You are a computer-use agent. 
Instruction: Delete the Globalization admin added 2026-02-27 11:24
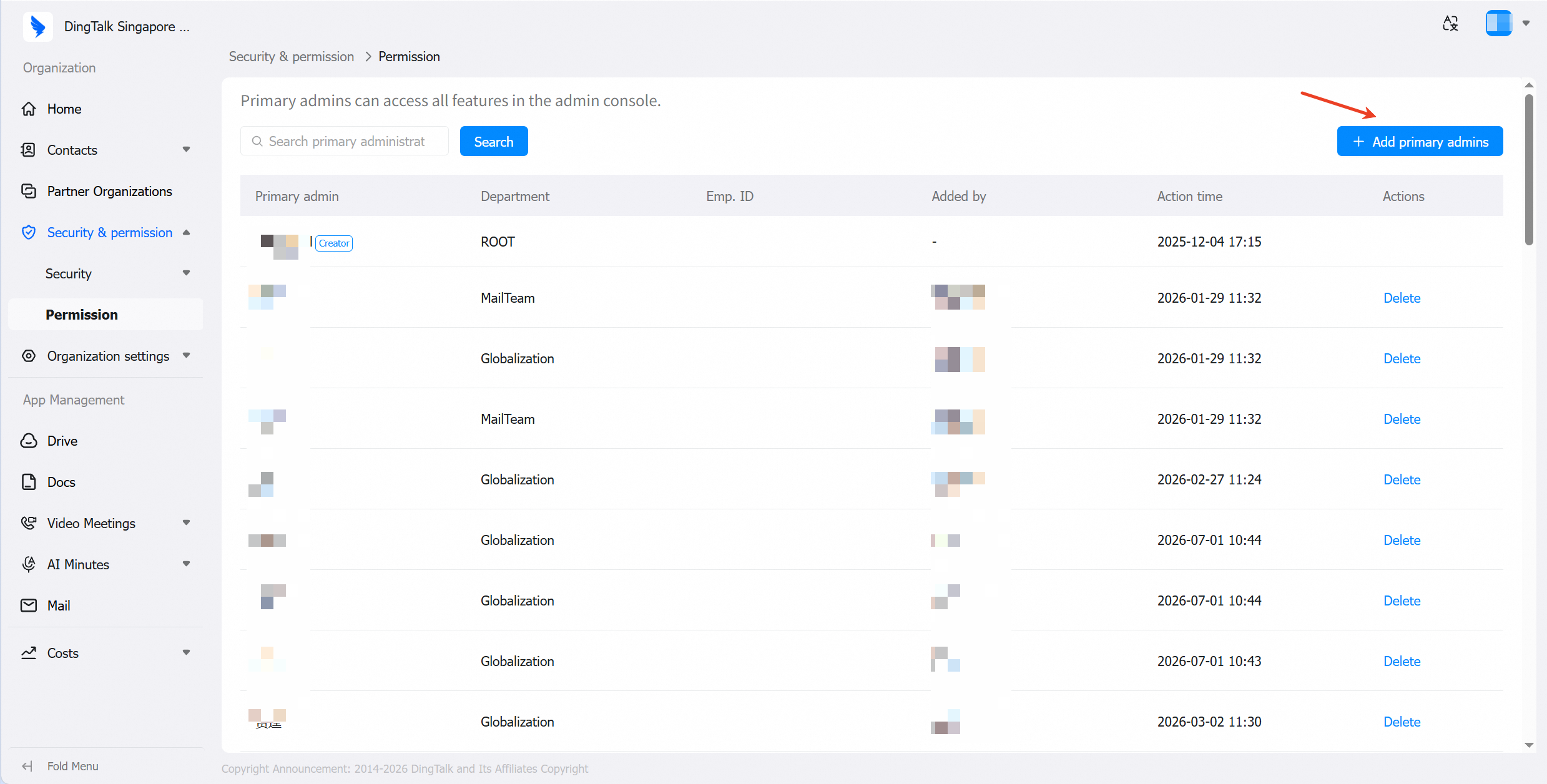(1402, 480)
